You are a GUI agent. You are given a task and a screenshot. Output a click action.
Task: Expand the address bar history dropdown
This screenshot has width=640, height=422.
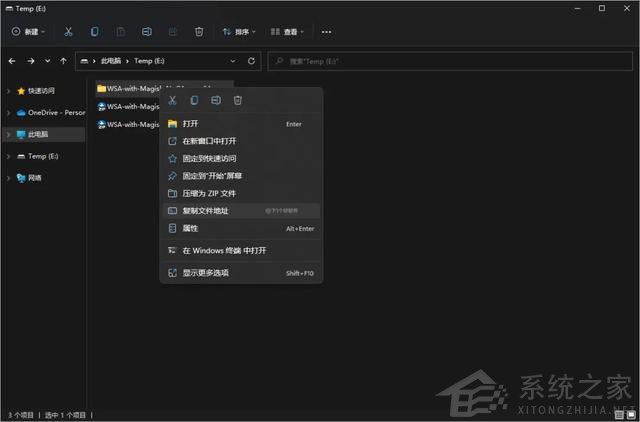coord(233,61)
